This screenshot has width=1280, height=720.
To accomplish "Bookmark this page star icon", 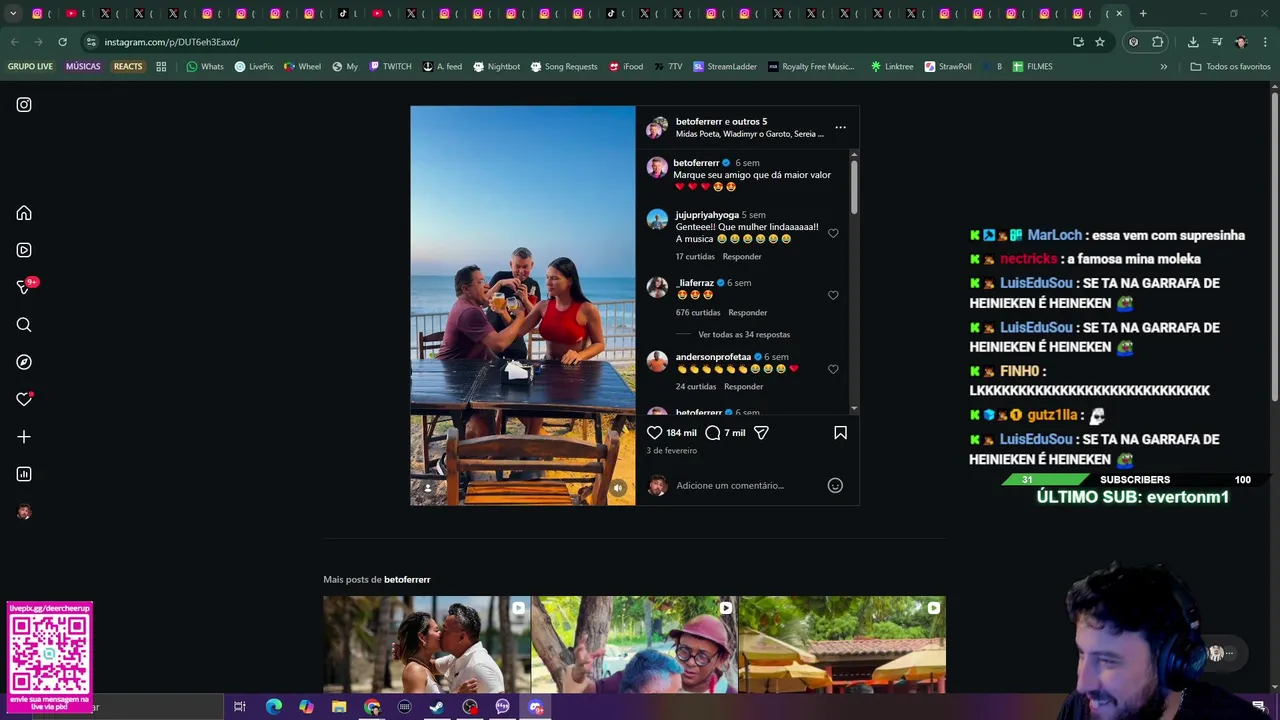I will pos(1100,42).
